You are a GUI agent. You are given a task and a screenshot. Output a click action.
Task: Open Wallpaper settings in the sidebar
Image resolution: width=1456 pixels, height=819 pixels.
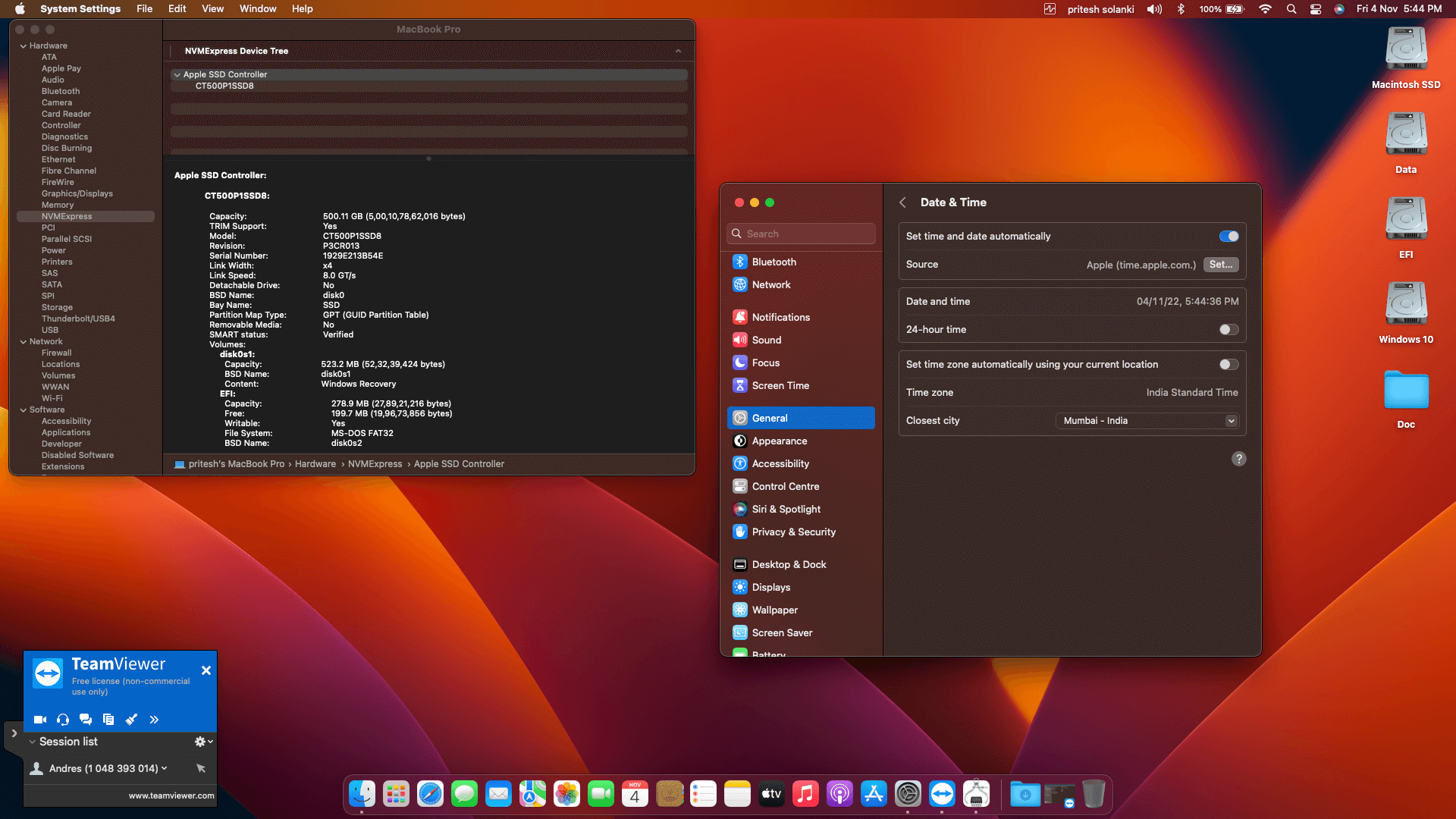click(x=801, y=610)
